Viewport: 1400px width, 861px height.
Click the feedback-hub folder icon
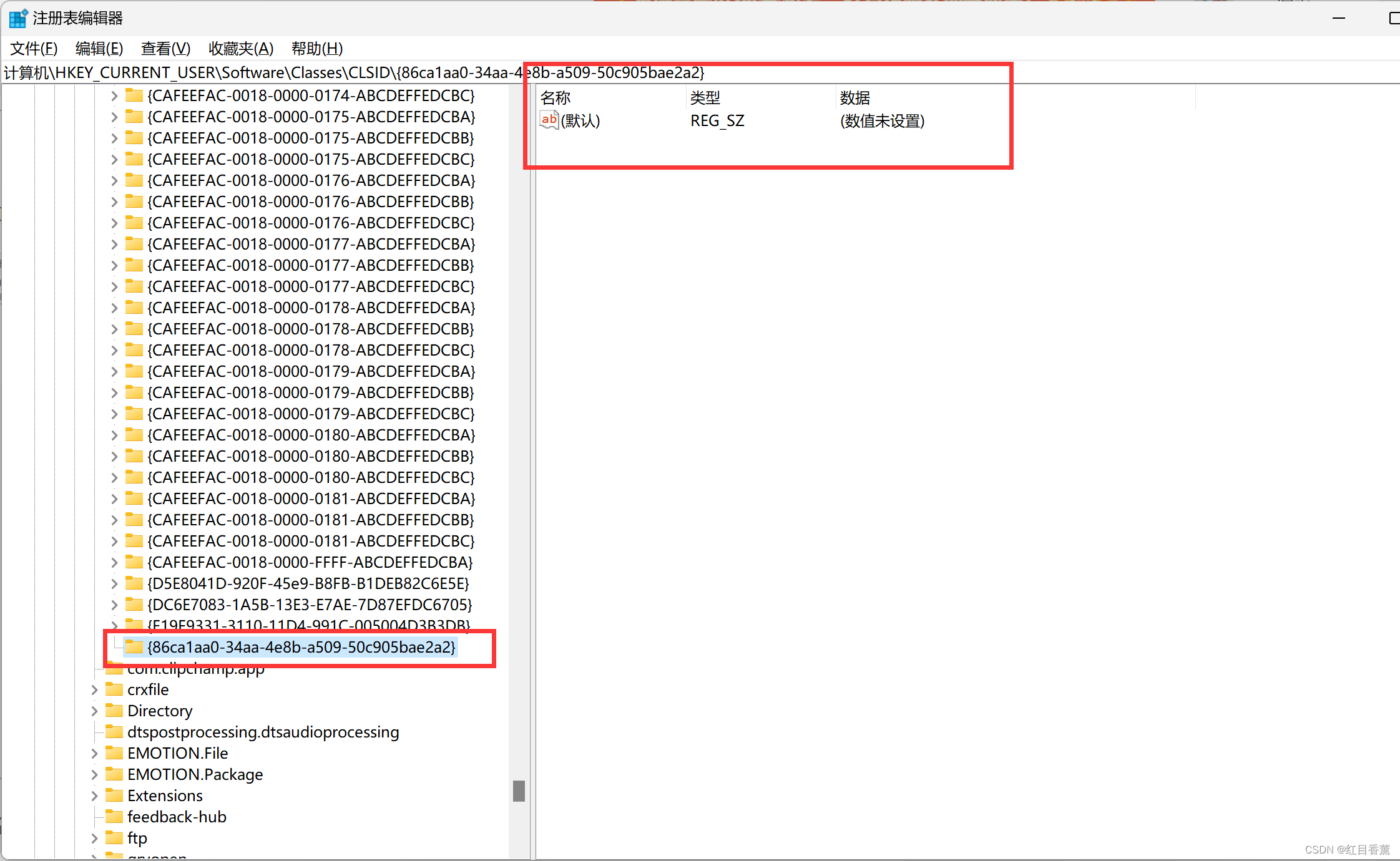[x=114, y=817]
